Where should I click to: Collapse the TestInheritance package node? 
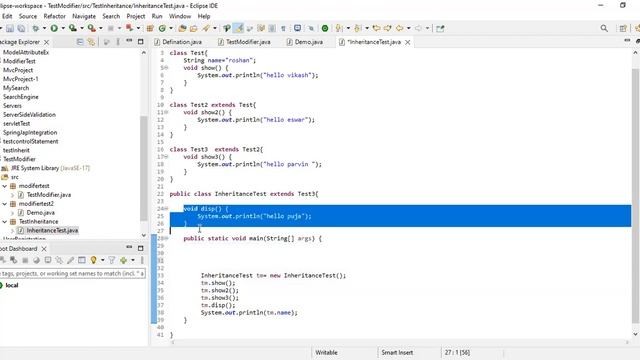pos(4,222)
